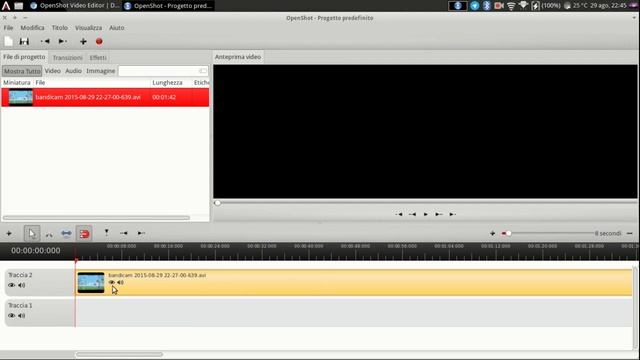Open the Titolo menu
The image size is (640, 360).
pos(60,28)
